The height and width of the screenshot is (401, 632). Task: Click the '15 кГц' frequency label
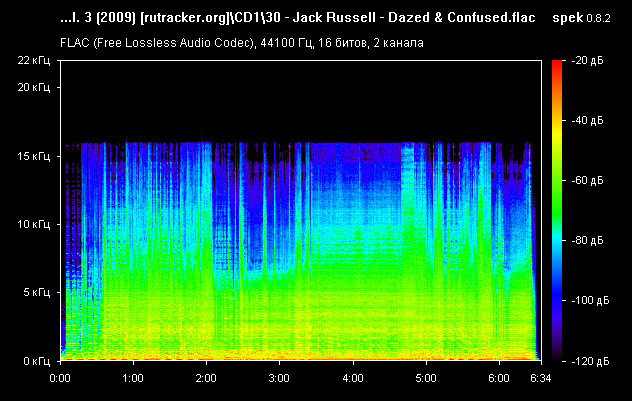(34, 156)
